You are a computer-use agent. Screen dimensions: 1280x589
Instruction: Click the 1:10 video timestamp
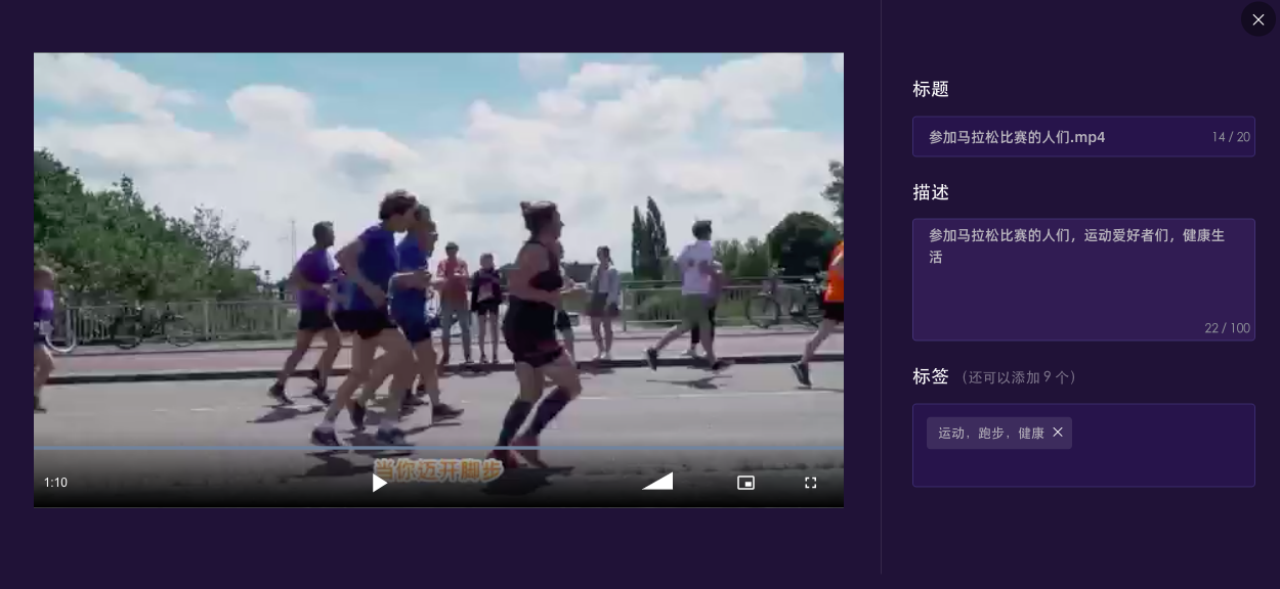(56, 483)
